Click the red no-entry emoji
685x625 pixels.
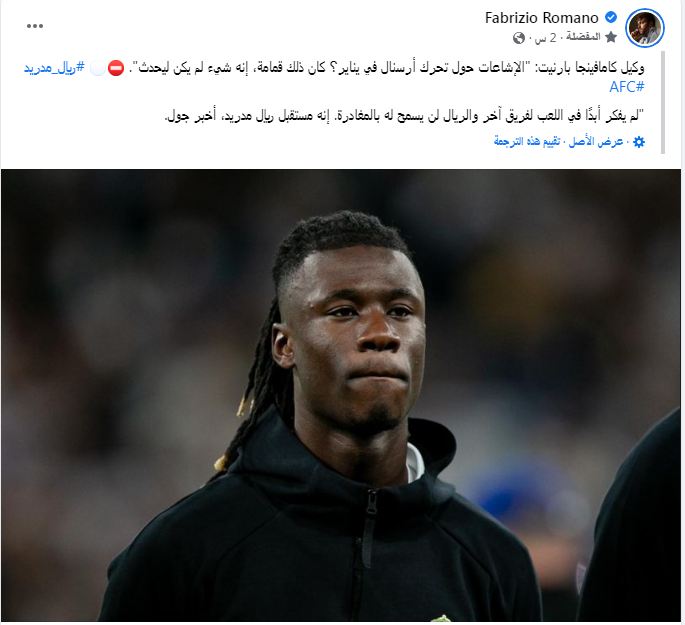click(116, 69)
